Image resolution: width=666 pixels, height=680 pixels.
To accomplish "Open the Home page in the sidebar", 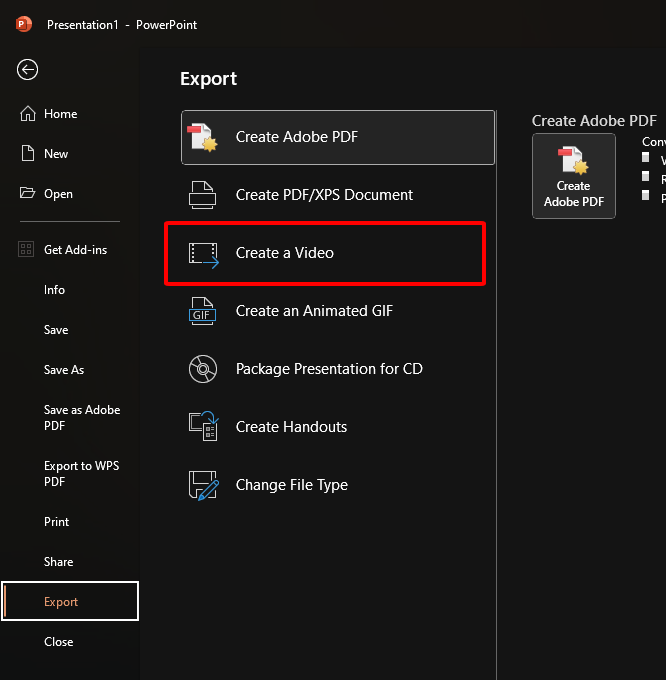I will [x=70, y=114].
